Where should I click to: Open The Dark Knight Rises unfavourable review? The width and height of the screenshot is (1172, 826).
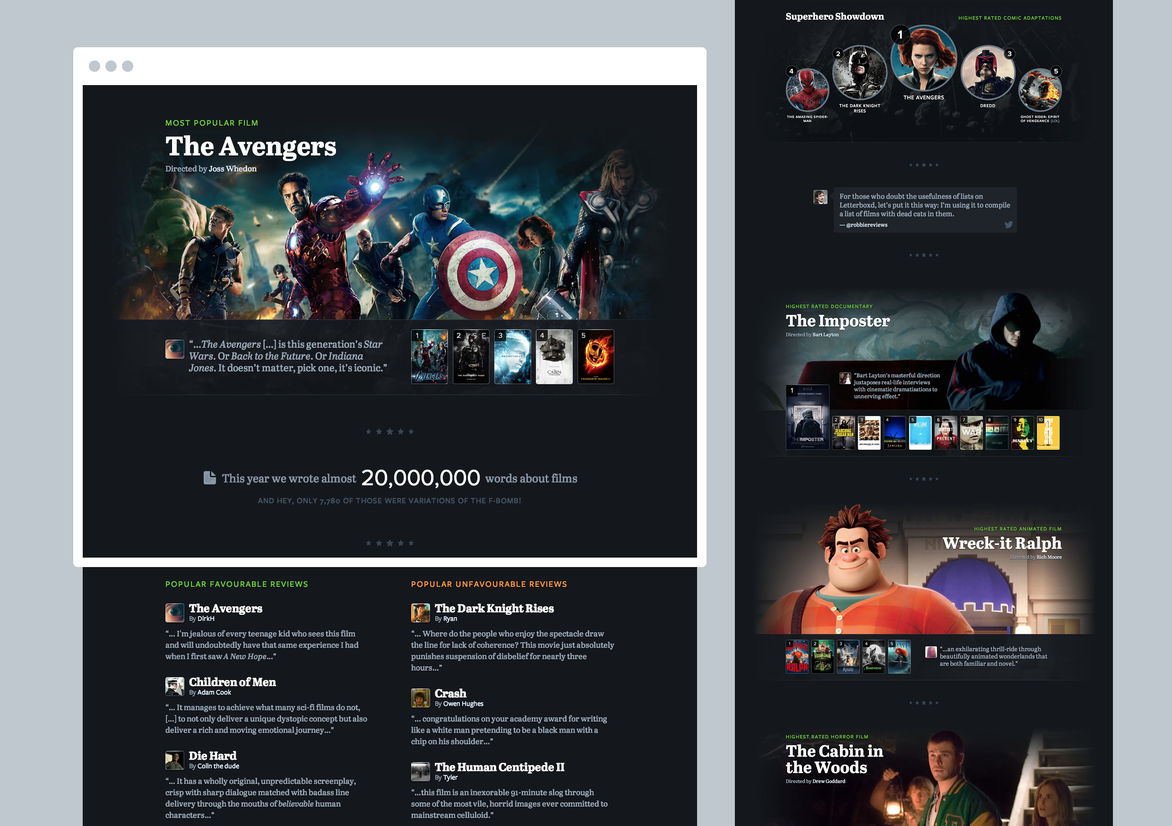pos(494,608)
